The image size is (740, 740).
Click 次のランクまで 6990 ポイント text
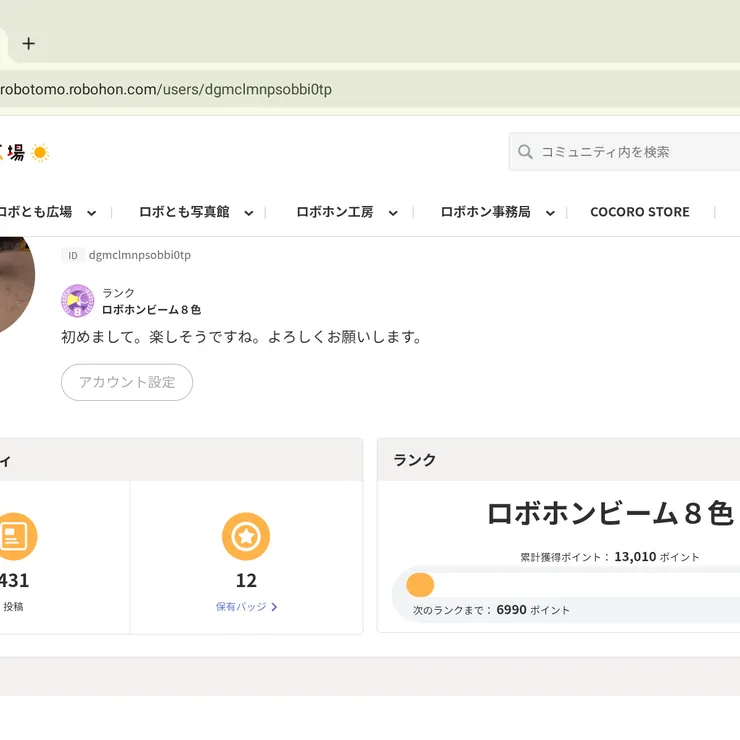click(491, 610)
